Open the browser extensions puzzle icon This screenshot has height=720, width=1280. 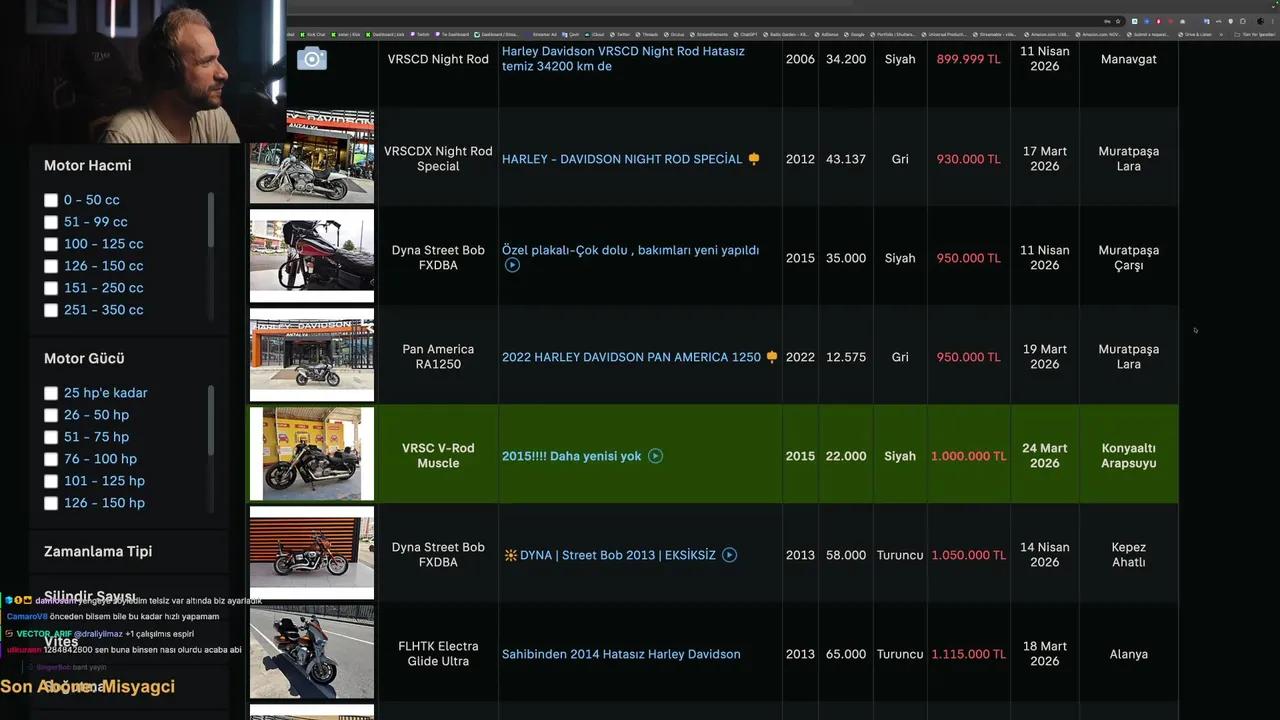[x=1243, y=21]
